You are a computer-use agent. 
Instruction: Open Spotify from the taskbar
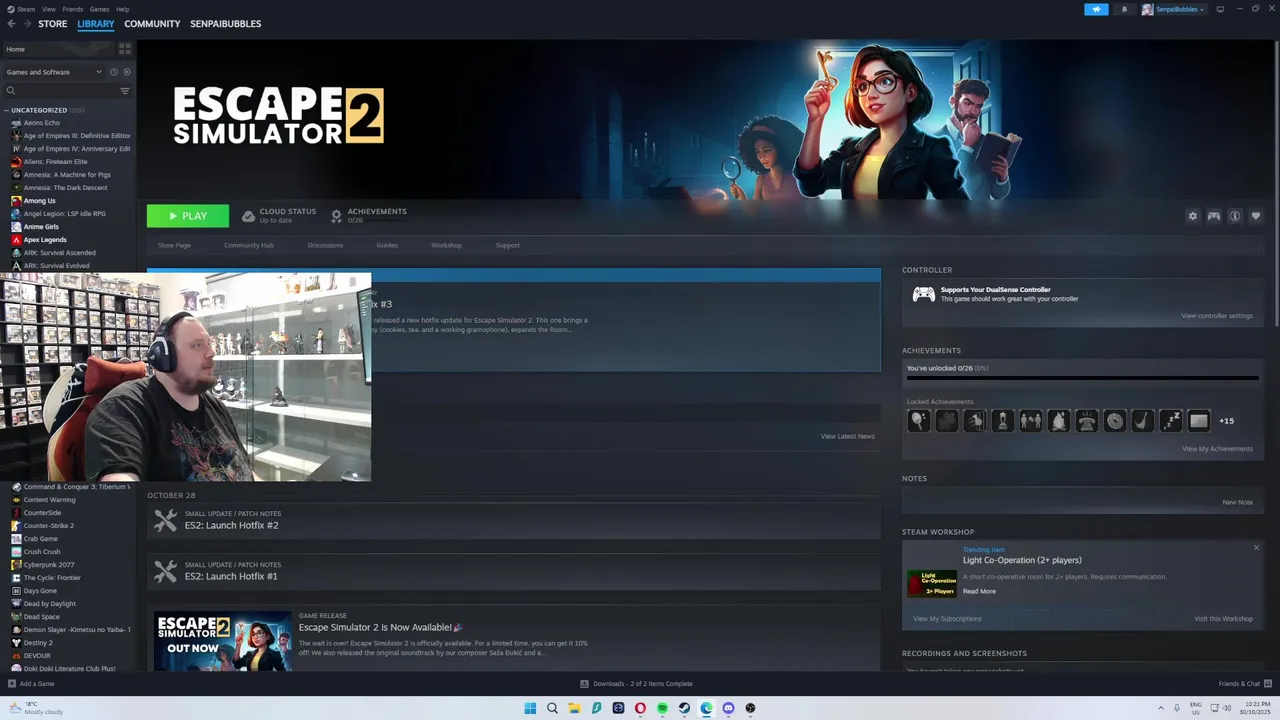pyautogui.click(x=662, y=708)
